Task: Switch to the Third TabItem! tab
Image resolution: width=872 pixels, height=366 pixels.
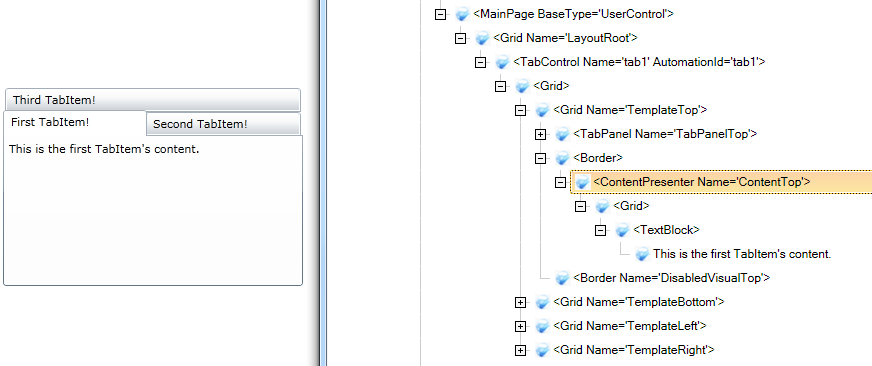Action: (x=153, y=100)
